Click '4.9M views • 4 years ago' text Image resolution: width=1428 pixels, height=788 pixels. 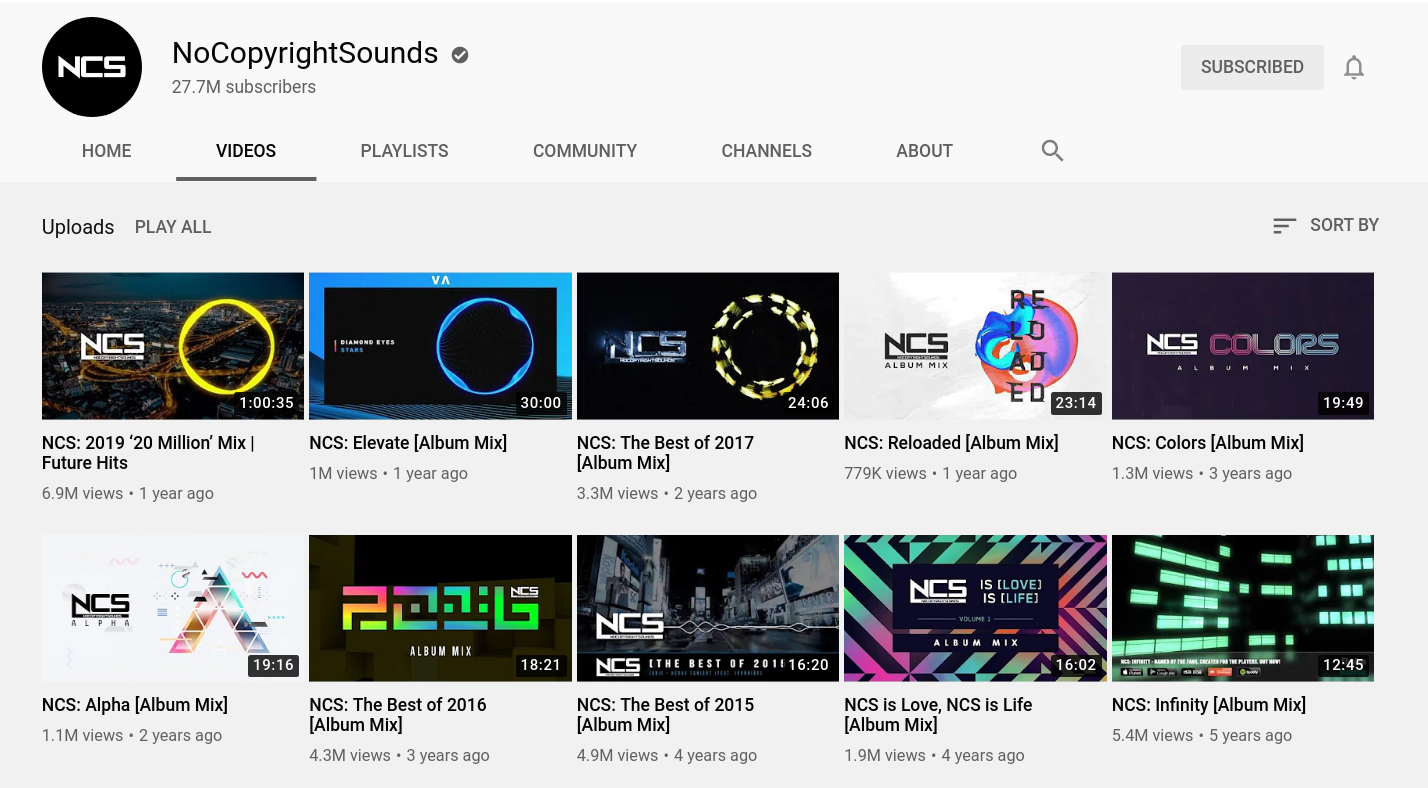(667, 755)
